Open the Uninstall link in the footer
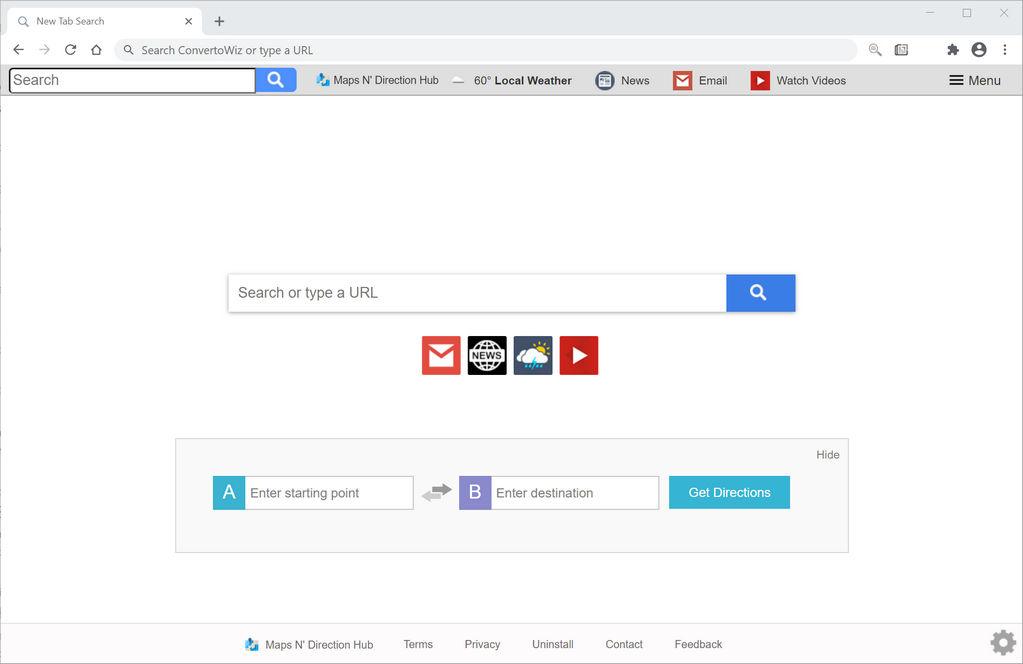Image resolution: width=1023 pixels, height=664 pixels. [x=552, y=644]
